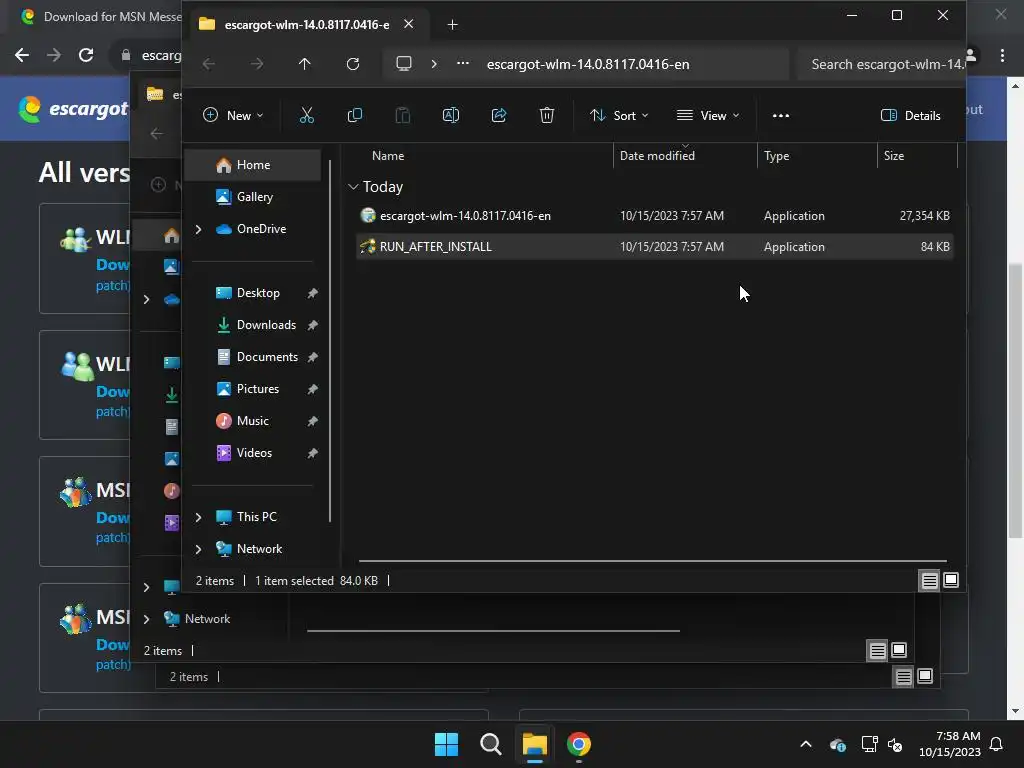Open taskbar Search
1024x768 pixels.
pos(490,744)
